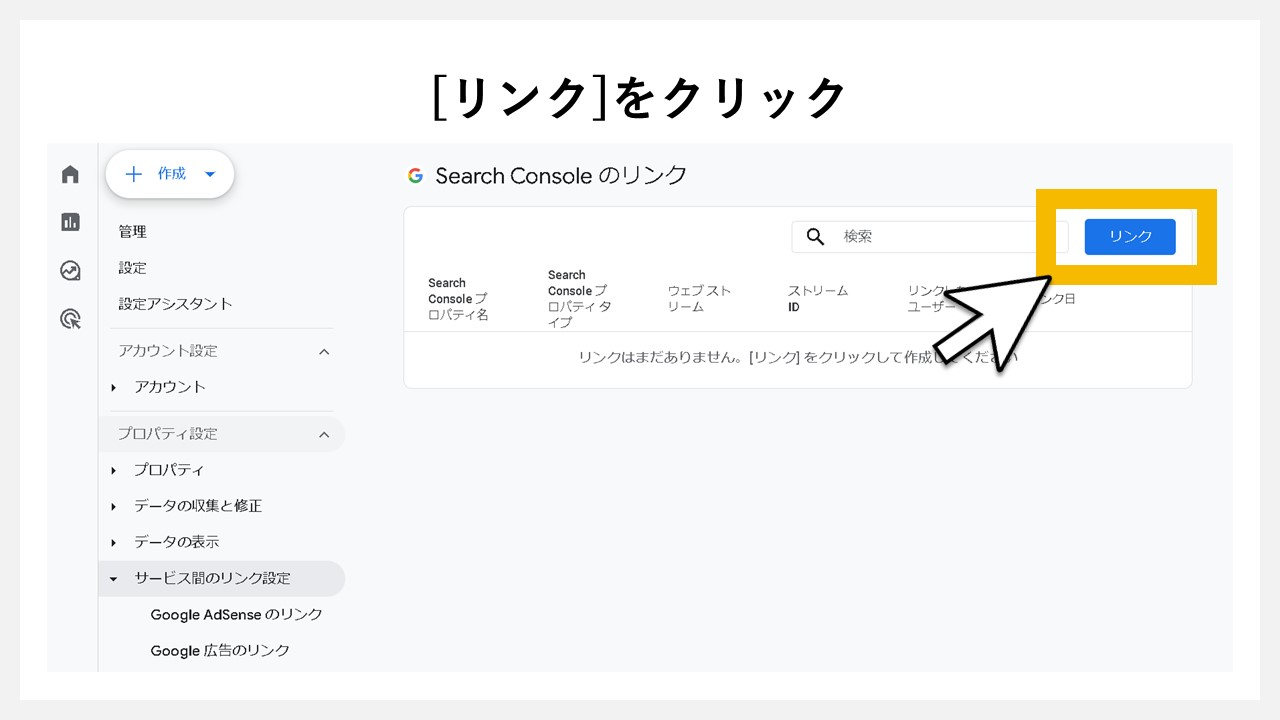The width and height of the screenshot is (1280, 720).
Task: Expand the プロパティ tree item
Action: click(x=115, y=470)
